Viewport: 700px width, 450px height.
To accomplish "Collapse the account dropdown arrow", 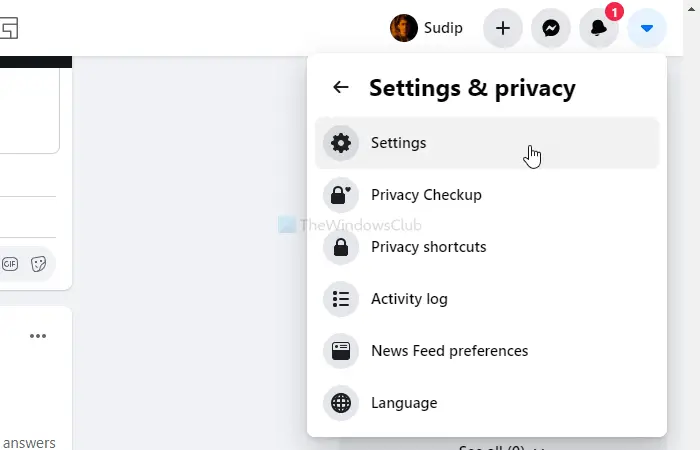I will (x=647, y=28).
